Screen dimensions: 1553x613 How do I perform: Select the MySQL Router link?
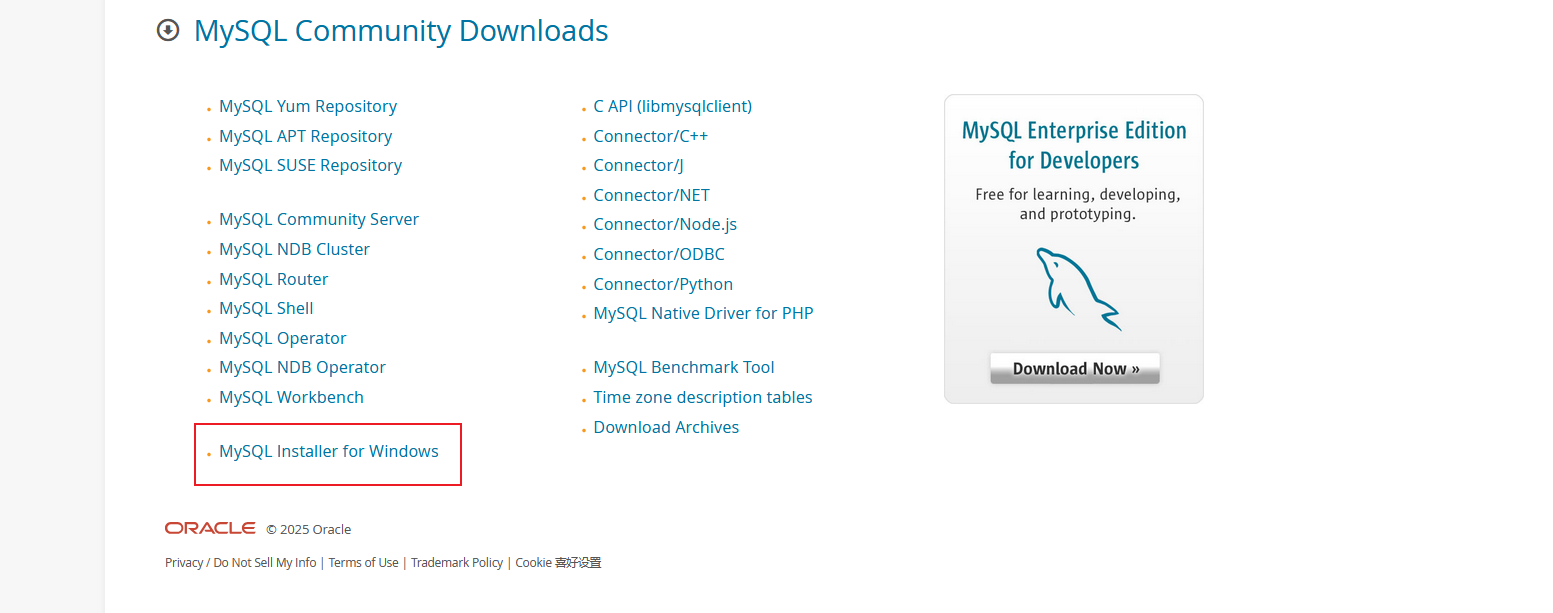273,279
